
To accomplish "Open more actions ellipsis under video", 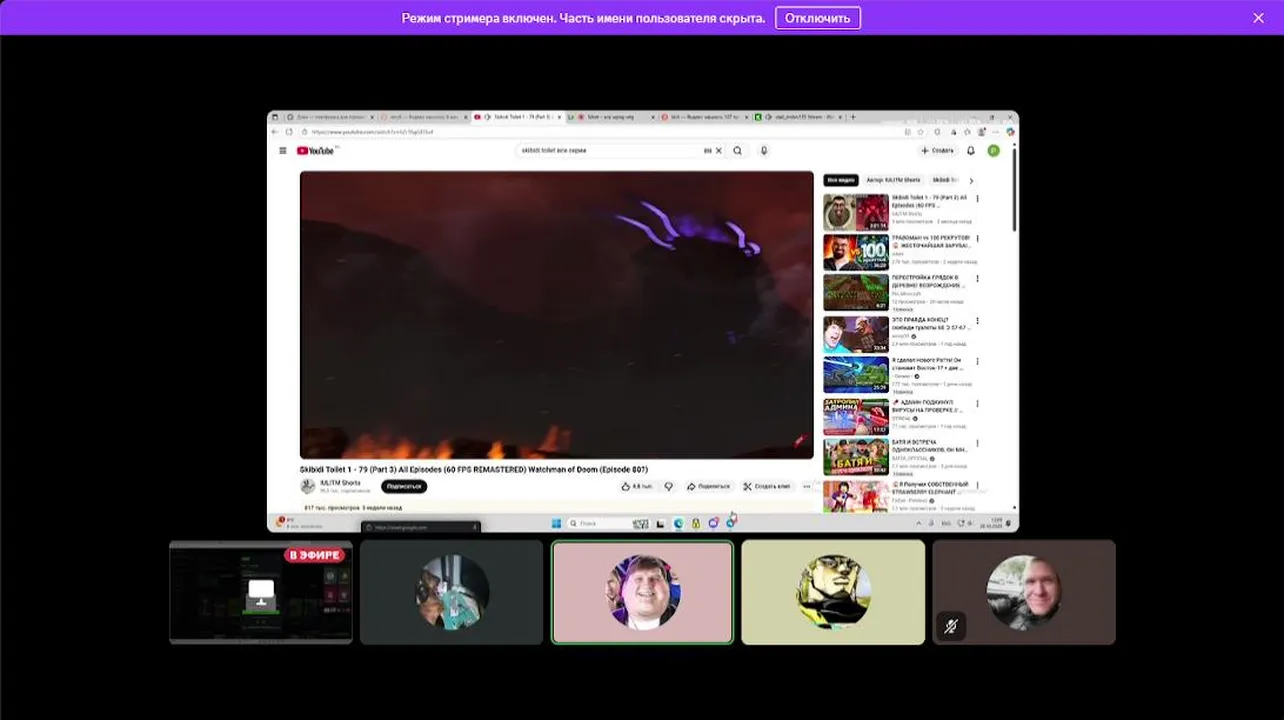I will pos(807,486).
